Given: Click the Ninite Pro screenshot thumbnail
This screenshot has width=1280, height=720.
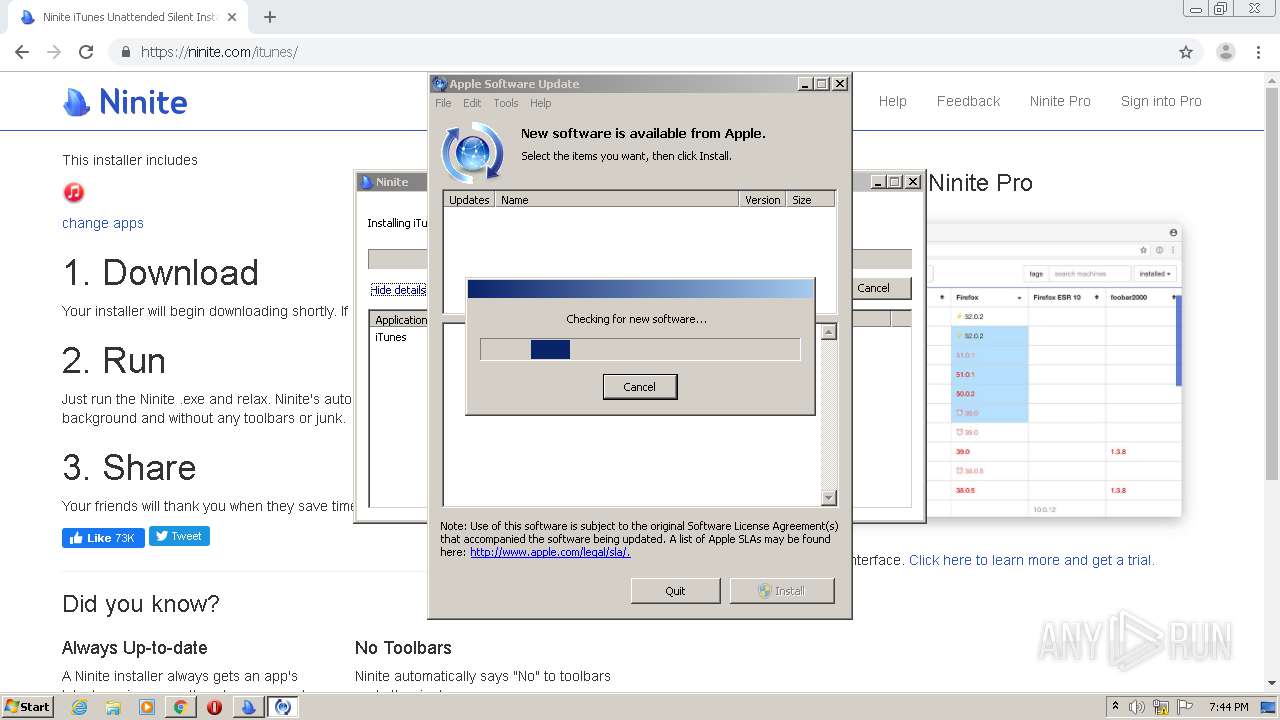Looking at the screenshot, I should pos(1054,370).
